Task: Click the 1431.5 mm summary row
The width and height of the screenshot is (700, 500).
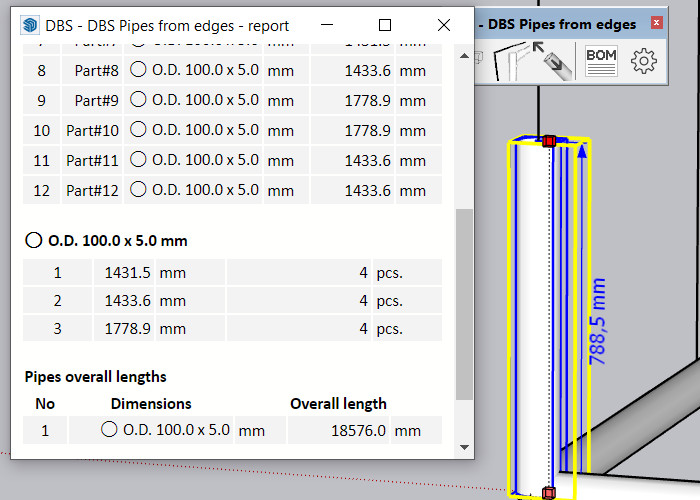Action: click(x=231, y=272)
